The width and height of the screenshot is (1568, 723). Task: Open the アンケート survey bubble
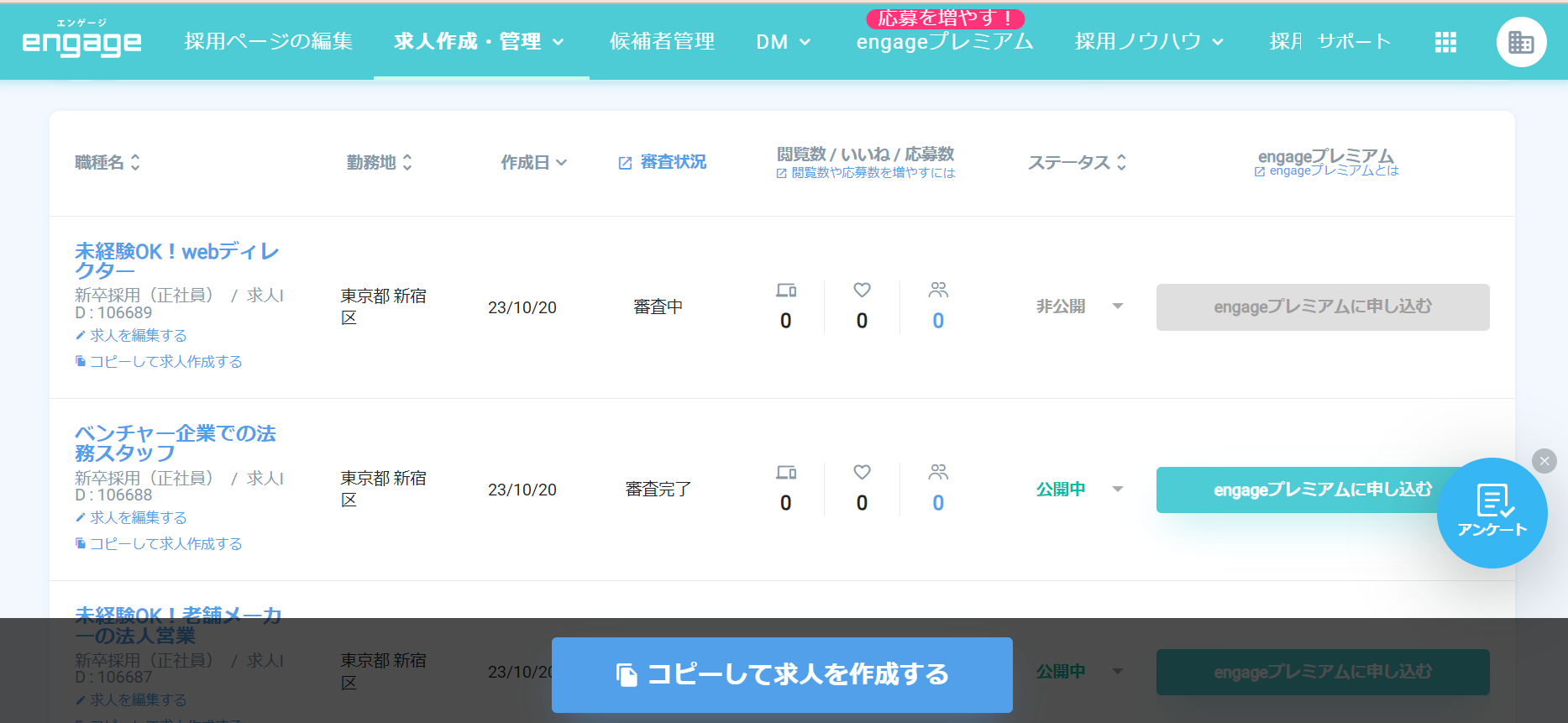[x=1492, y=513]
